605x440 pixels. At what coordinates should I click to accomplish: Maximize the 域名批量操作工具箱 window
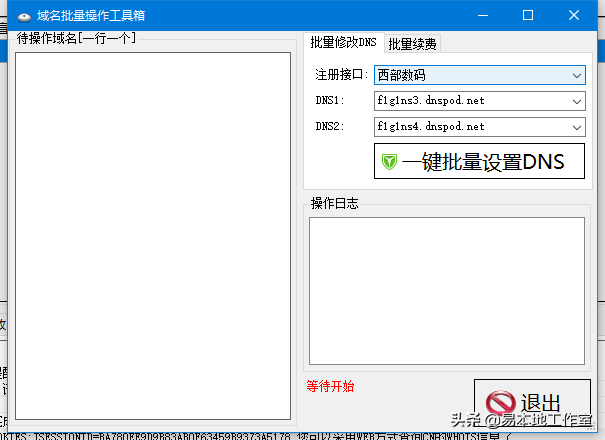pyautogui.click(x=528, y=15)
